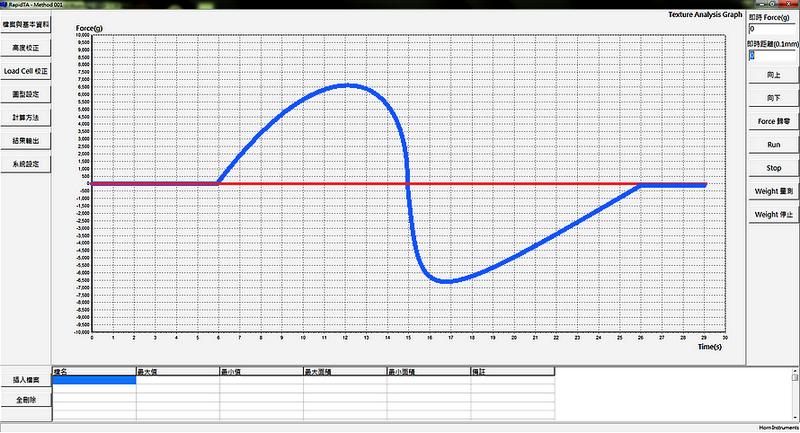Click the 最大值 column header
The image size is (800, 433).
(x=177, y=370)
